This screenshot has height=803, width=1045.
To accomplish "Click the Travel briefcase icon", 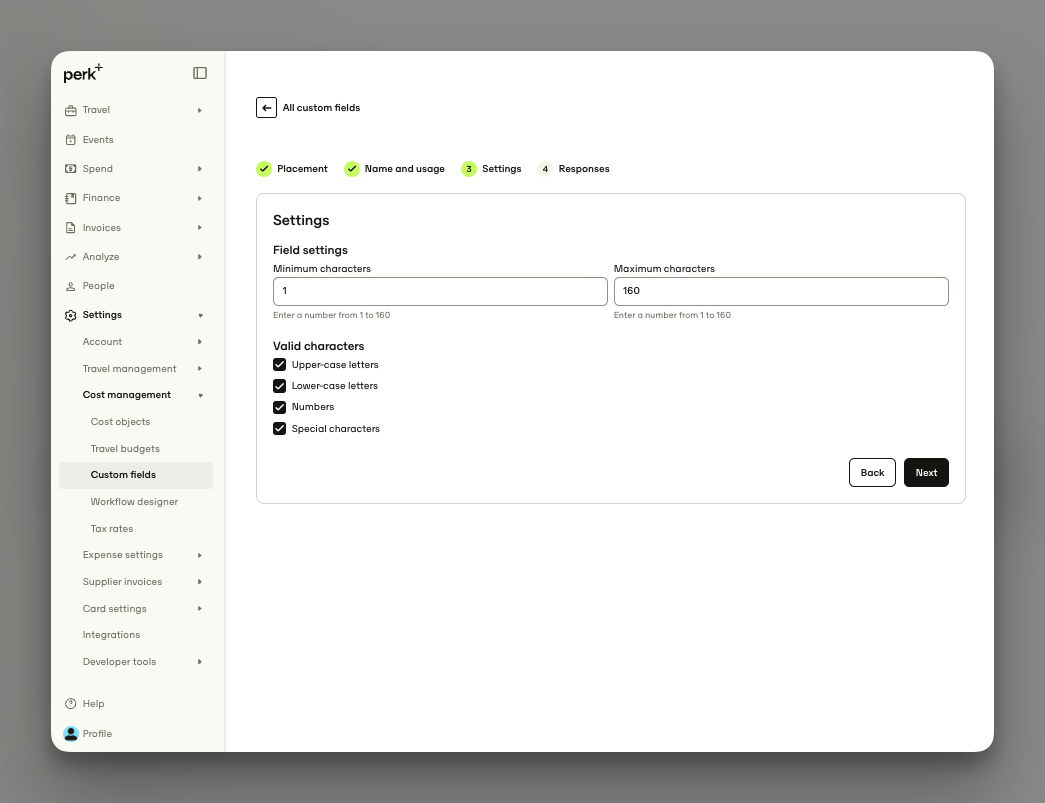I will point(71,111).
